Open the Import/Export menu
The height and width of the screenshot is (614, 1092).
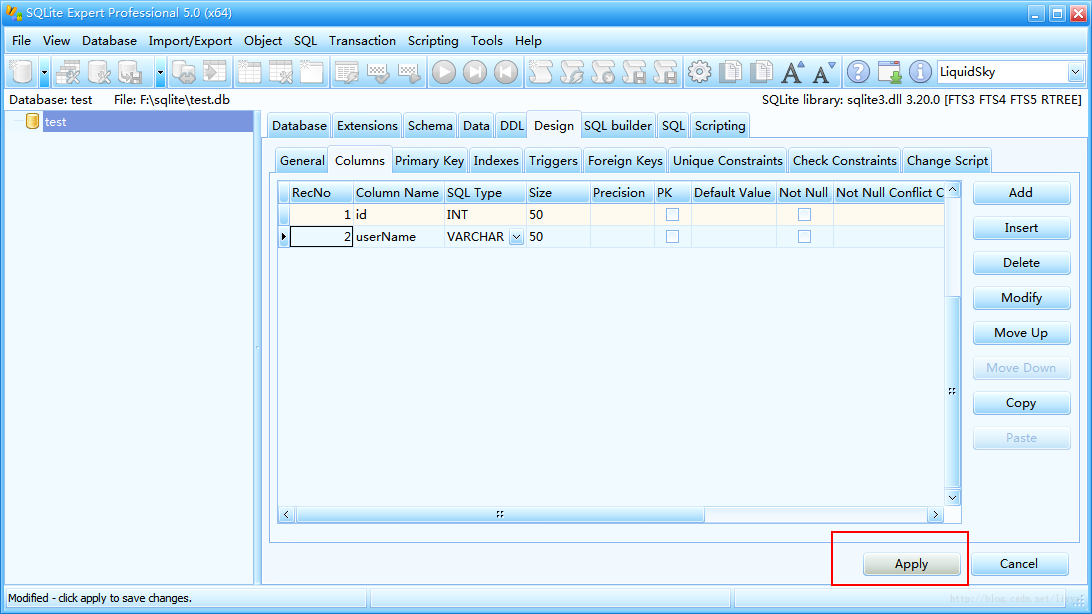click(190, 40)
